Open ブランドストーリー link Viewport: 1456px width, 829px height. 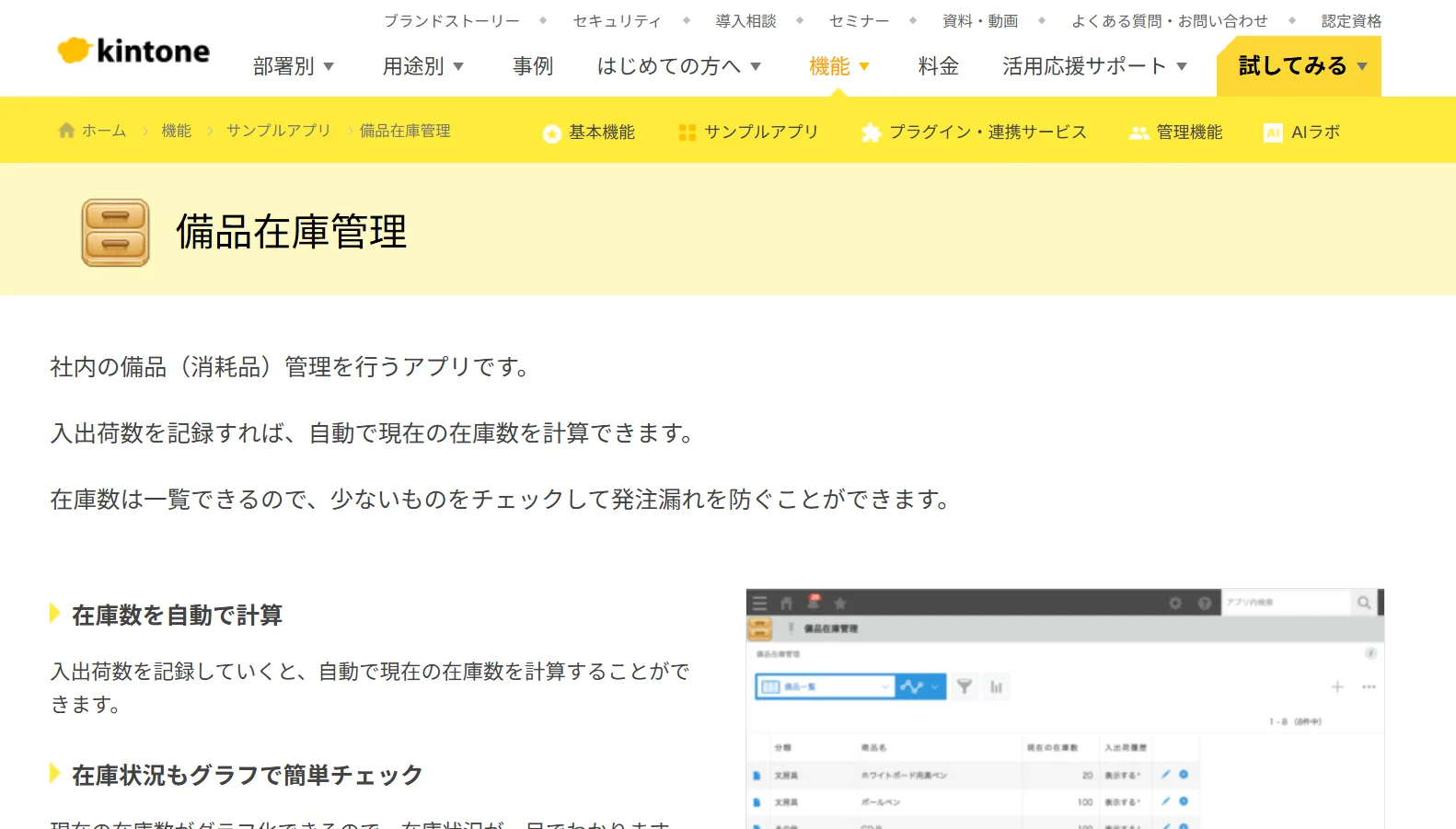click(x=452, y=20)
